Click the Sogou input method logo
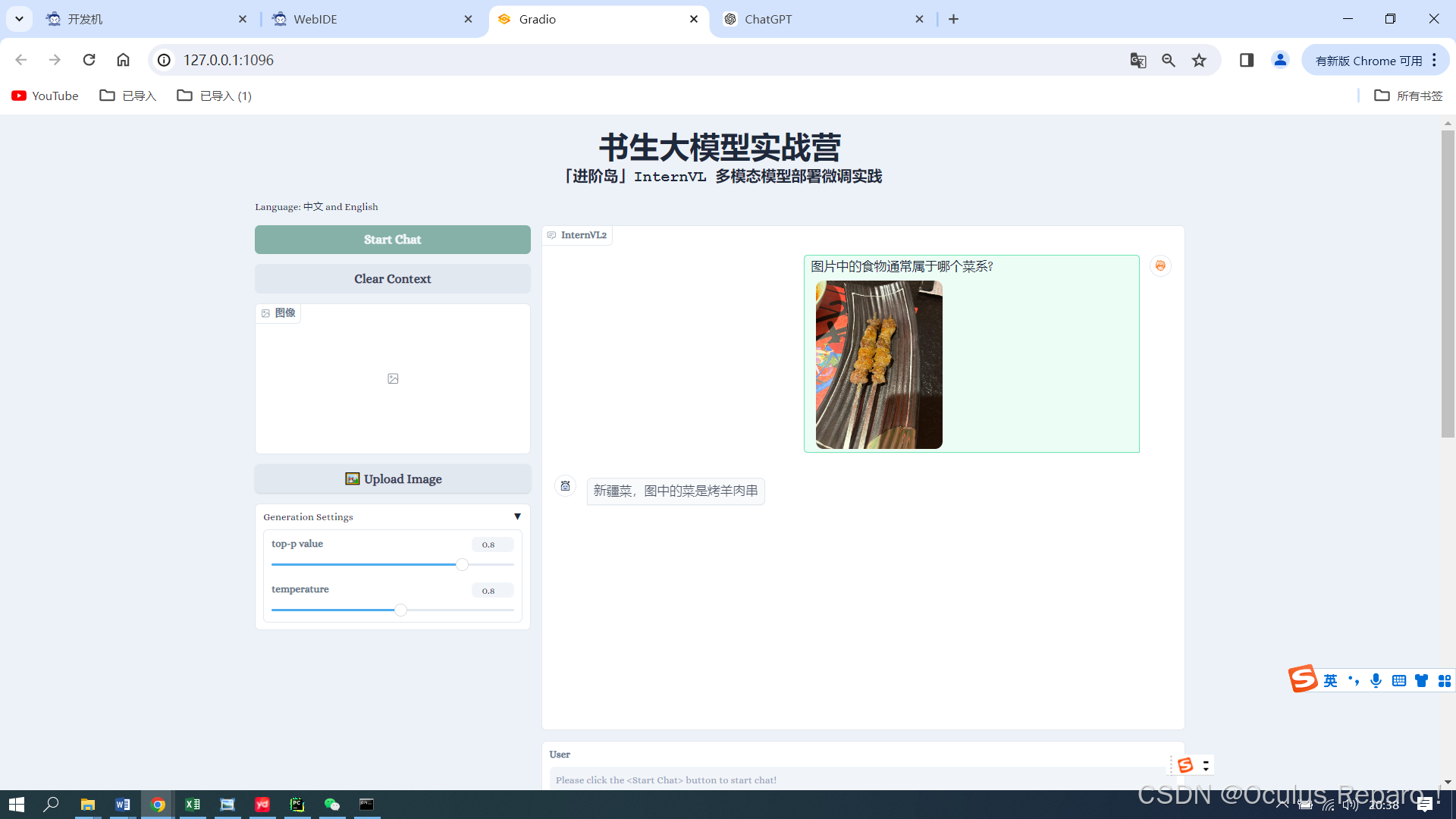This screenshot has height=819, width=1456. tap(1302, 679)
